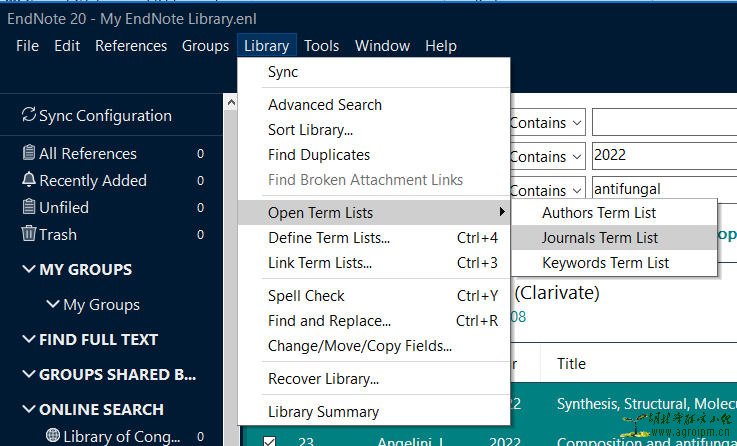This screenshot has width=737, height=446.
Task: Expand the FIND FULL TEXT section
Action: click(28, 339)
